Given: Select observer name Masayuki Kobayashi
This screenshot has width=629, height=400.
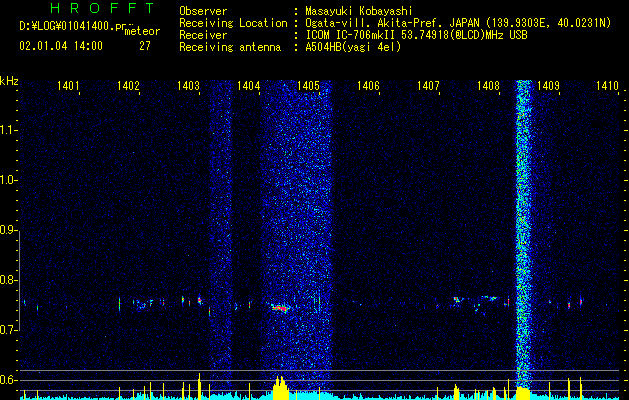Looking at the screenshot, I should click(359, 12).
